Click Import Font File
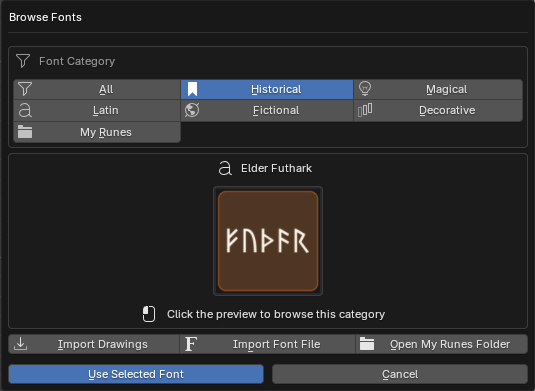Viewport: 535px width, 391px height. (x=268, y=344)
